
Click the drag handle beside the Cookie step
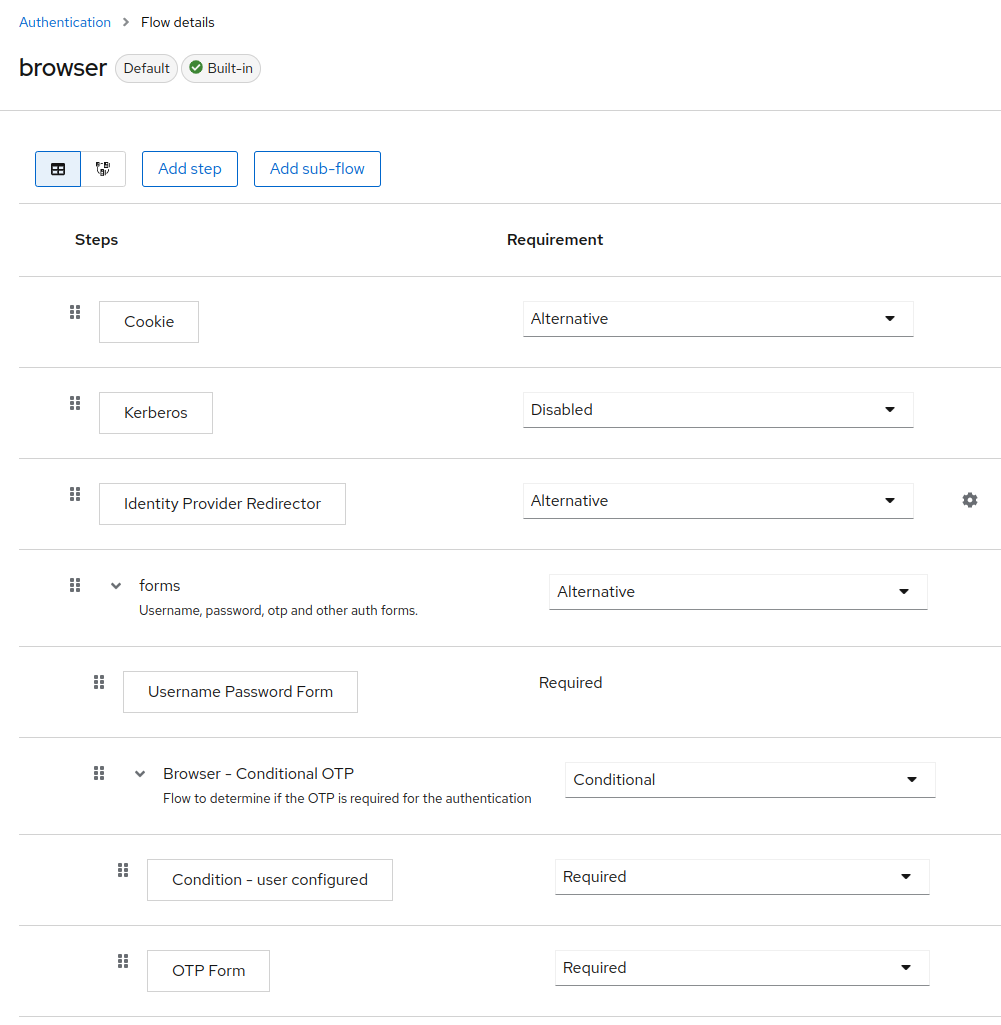[74, 312]
